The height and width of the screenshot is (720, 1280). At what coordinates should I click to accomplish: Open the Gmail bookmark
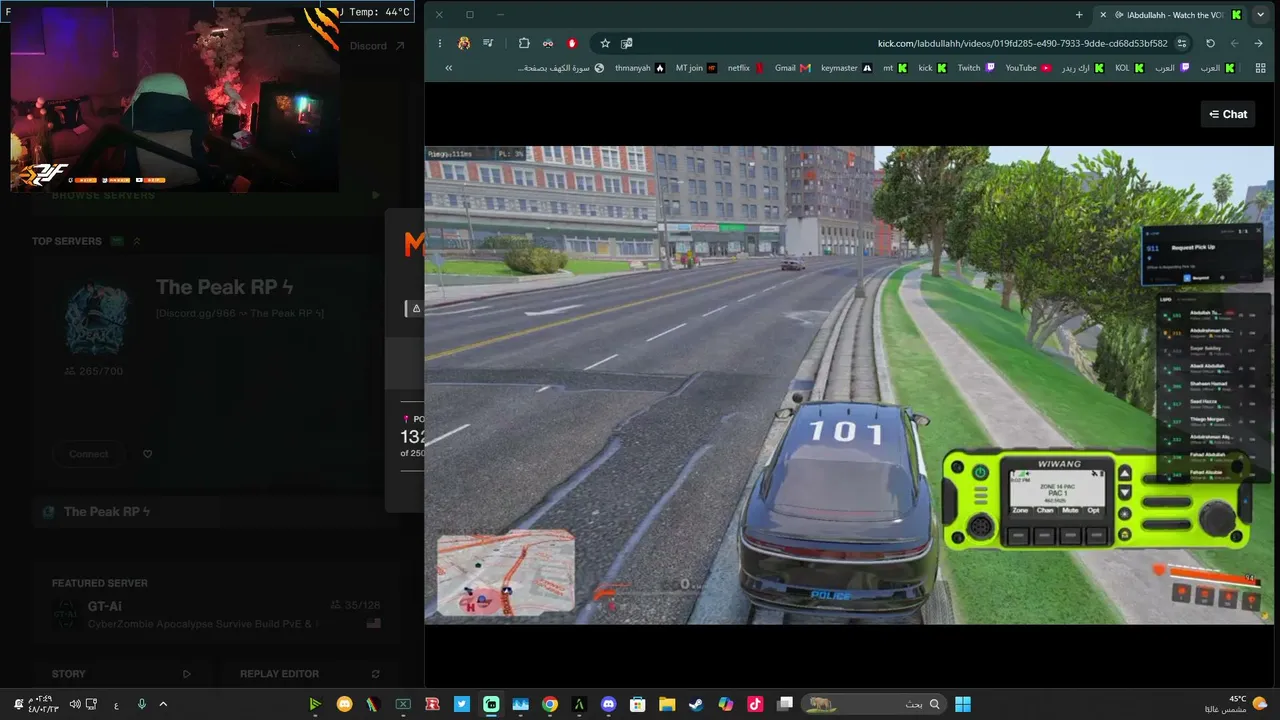[792, 68]
